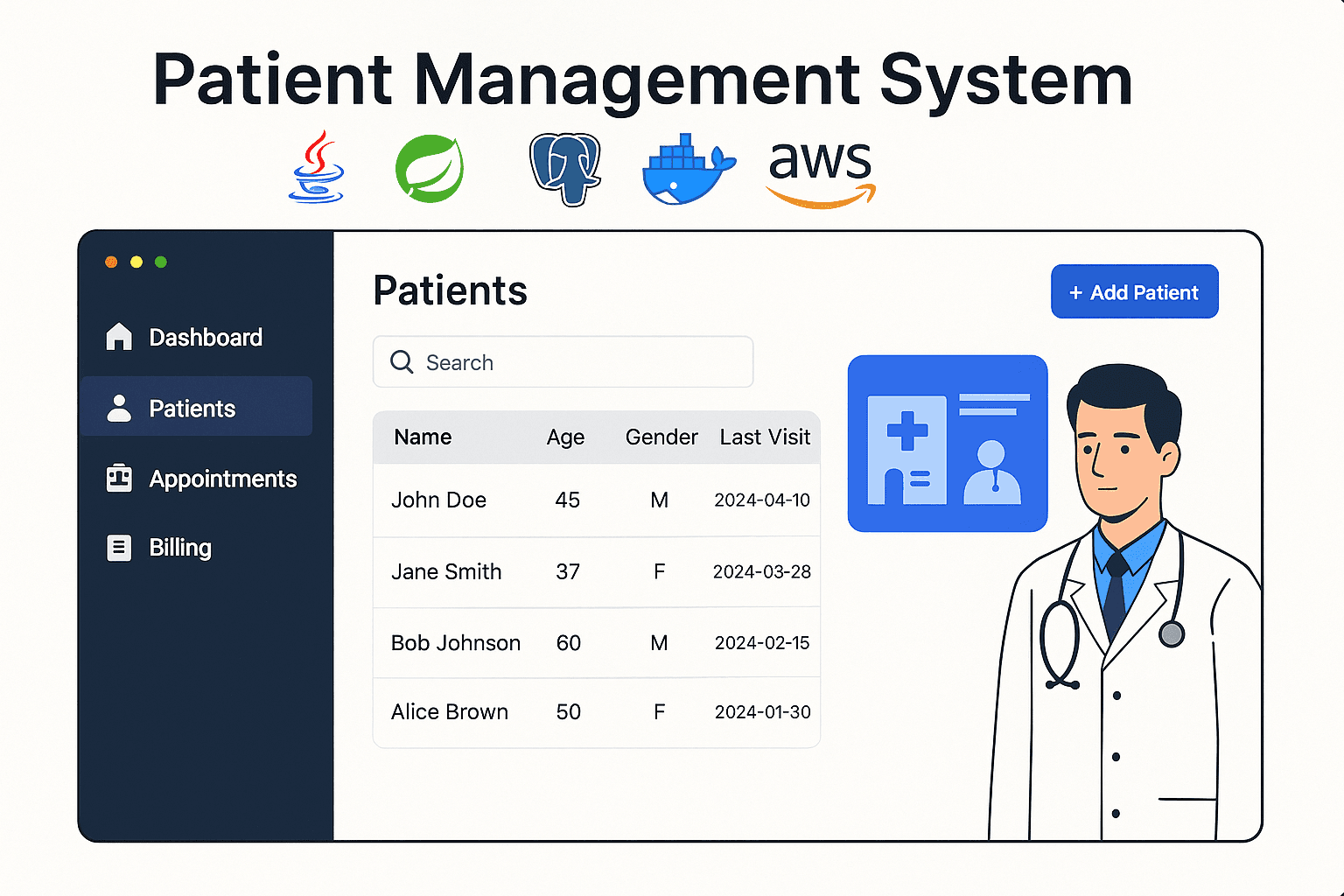Click the Billing document icon

coord(118,547)
